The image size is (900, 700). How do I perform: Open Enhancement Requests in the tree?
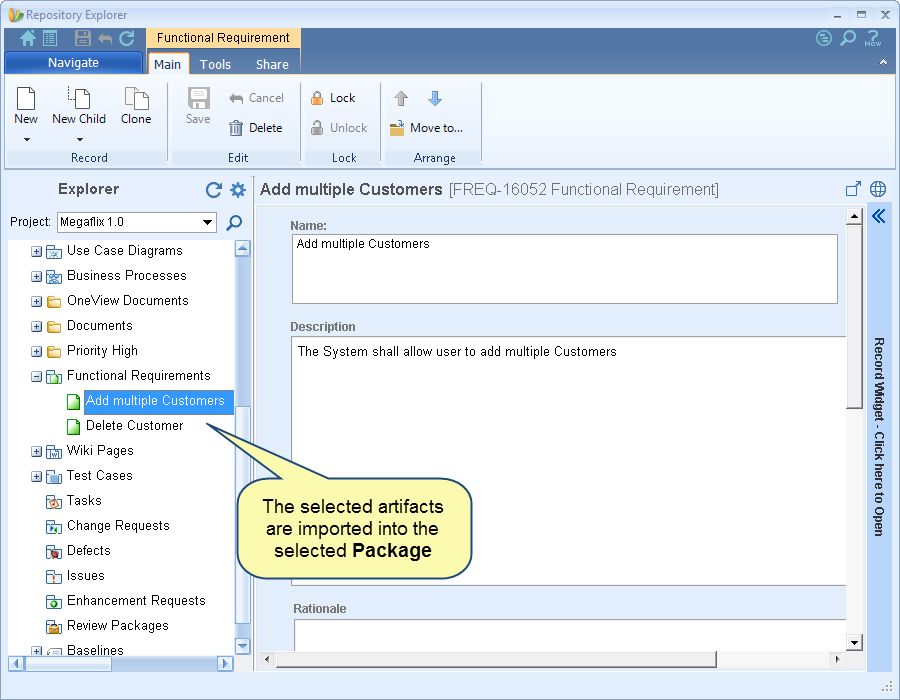pyautogui.click(x=136, y=601)
